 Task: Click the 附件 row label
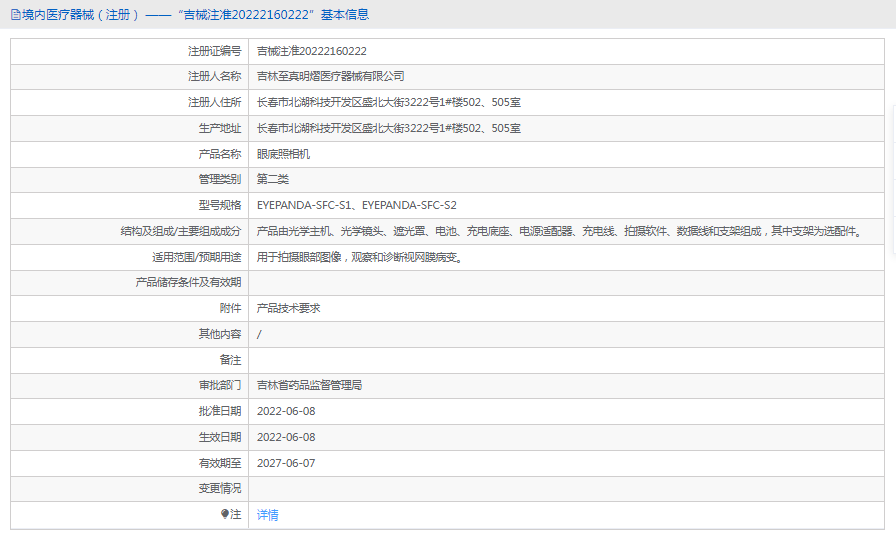pos(230,308)
